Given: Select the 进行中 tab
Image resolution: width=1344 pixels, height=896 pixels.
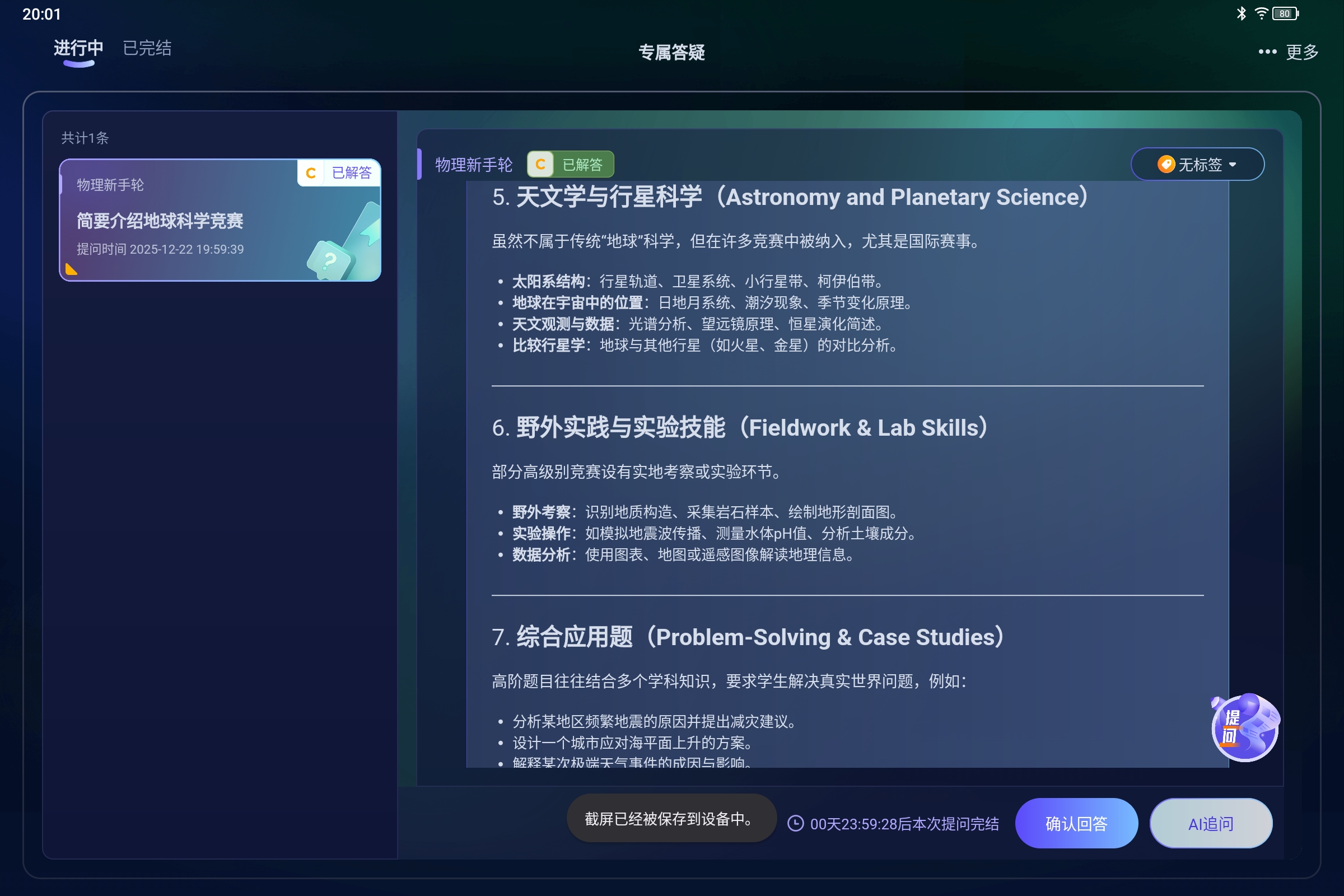Looking at the screenshot, I should [x=78, y=49].
